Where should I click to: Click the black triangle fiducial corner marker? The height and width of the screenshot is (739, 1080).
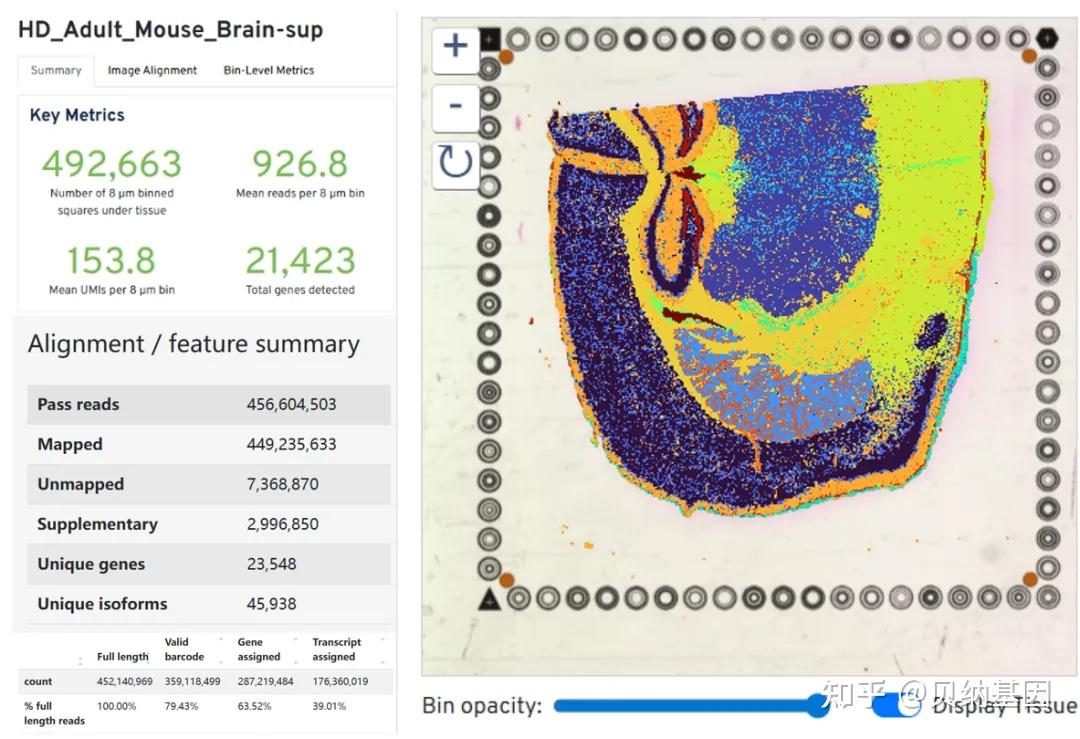(x=490, y=599)
